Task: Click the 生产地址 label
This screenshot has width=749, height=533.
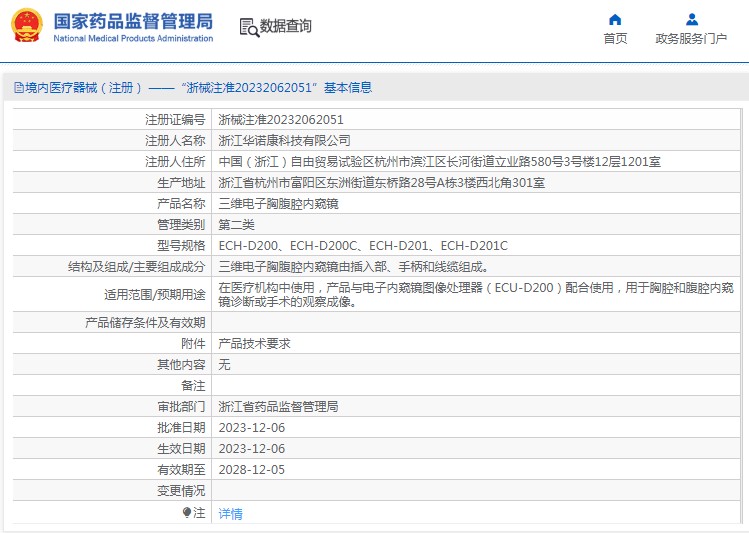Action: pyautogui.click(x=181, y=182)
